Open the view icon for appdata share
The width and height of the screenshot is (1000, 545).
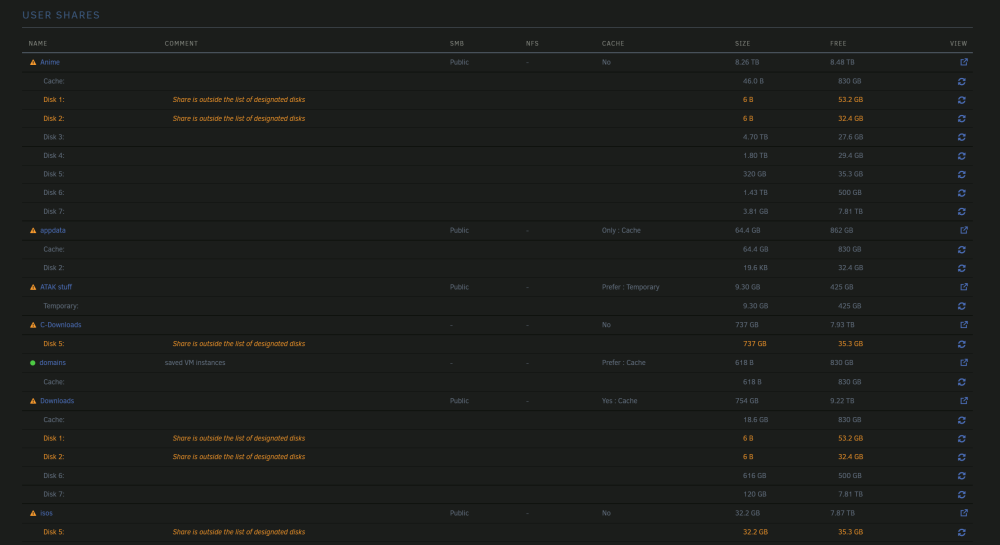pos(964,230)
